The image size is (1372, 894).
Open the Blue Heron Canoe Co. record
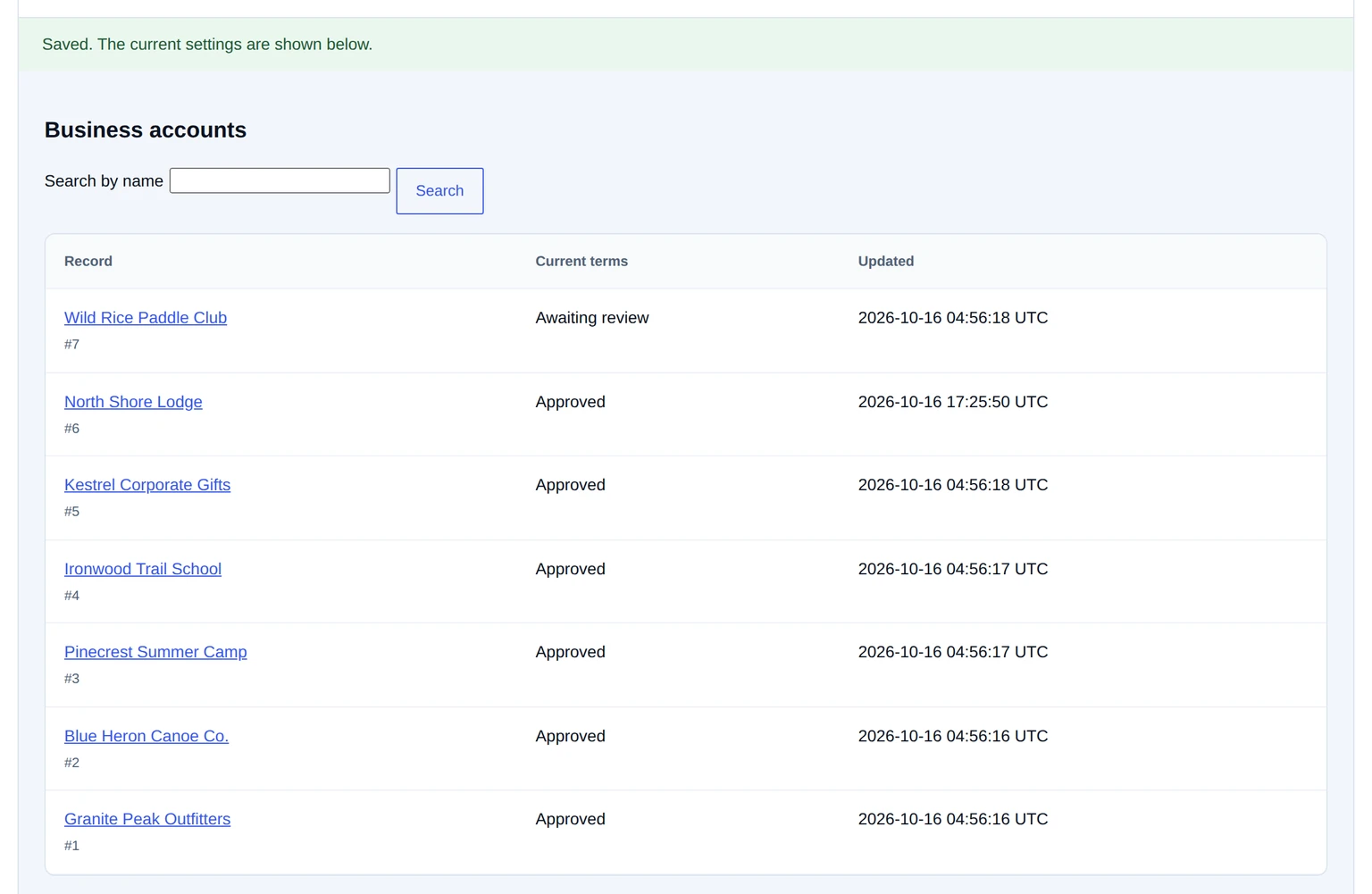[146, 736]
